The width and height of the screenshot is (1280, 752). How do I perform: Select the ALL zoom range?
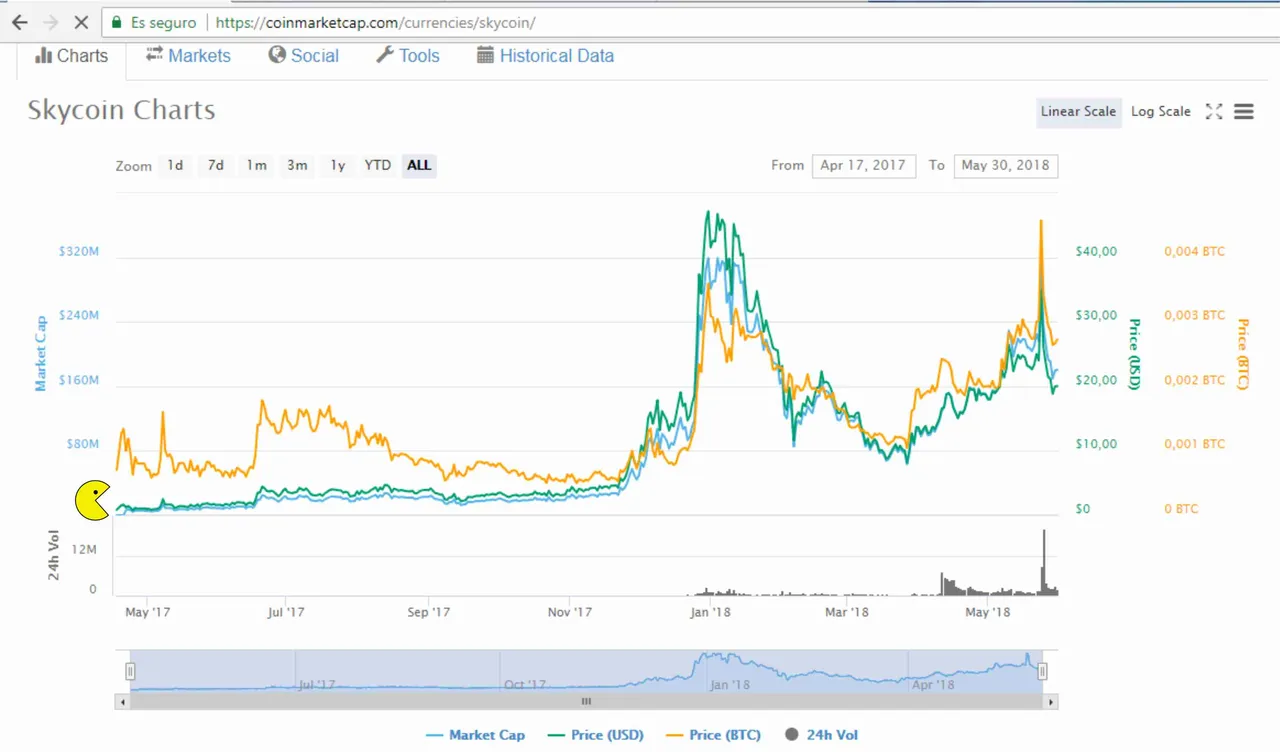point(419,165)
